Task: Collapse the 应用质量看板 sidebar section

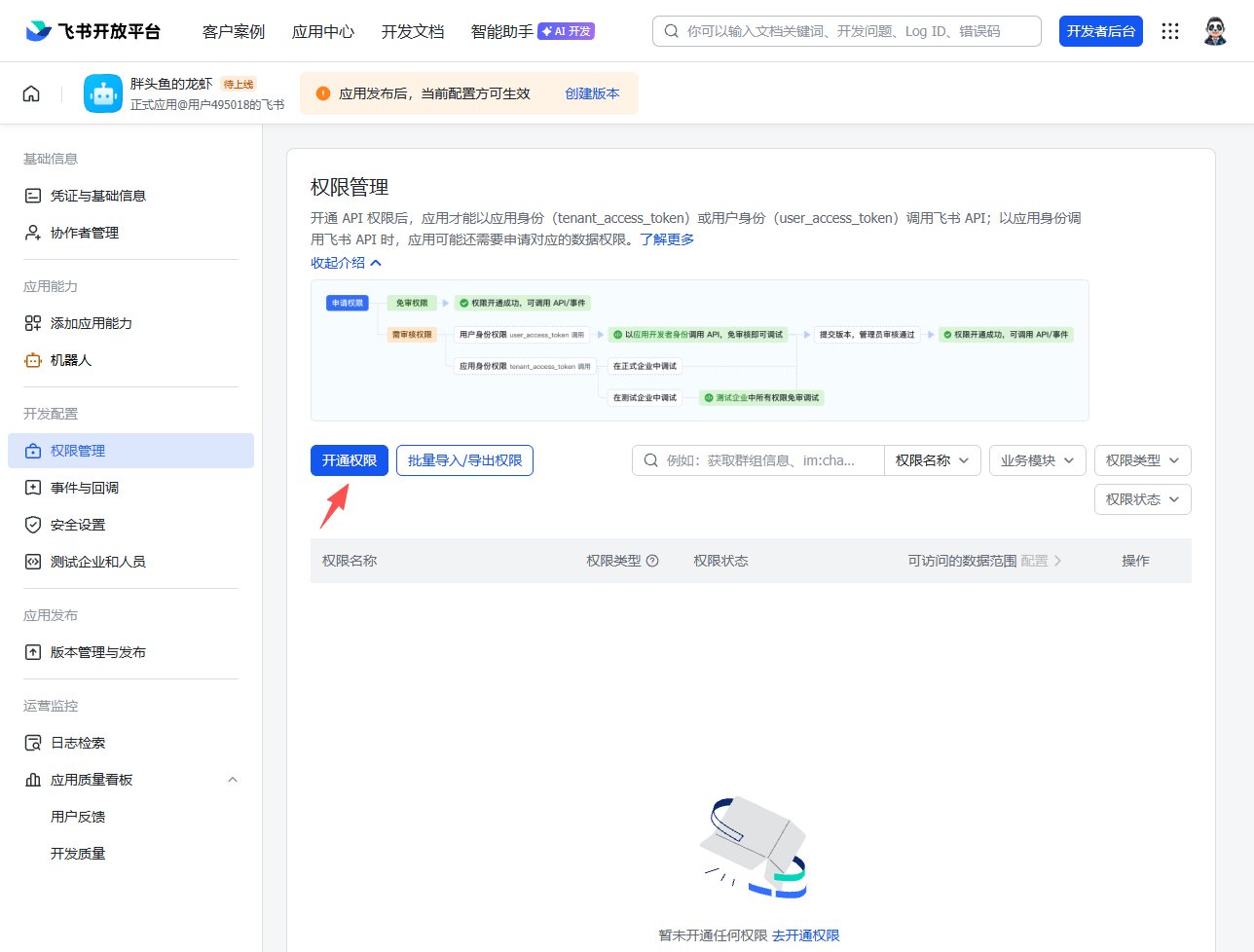Action: [233, 780]
